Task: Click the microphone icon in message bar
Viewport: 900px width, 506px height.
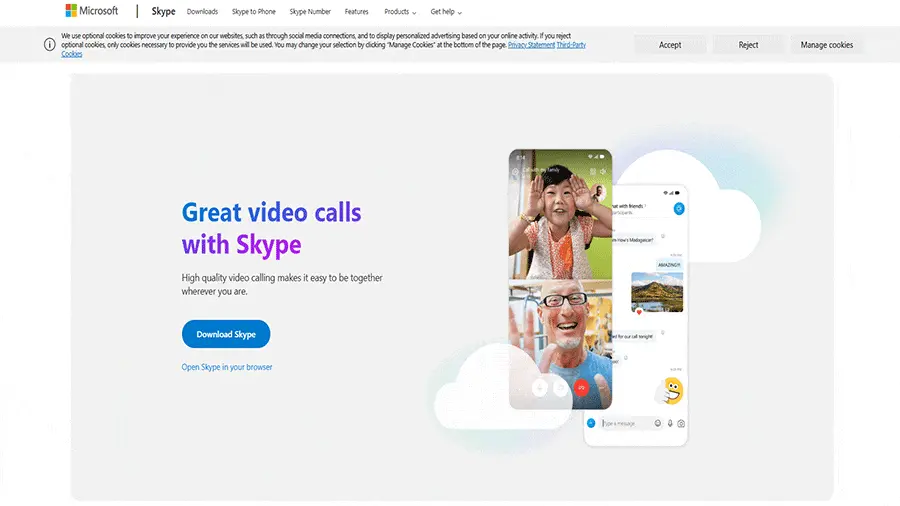Action: pos(669,423)
